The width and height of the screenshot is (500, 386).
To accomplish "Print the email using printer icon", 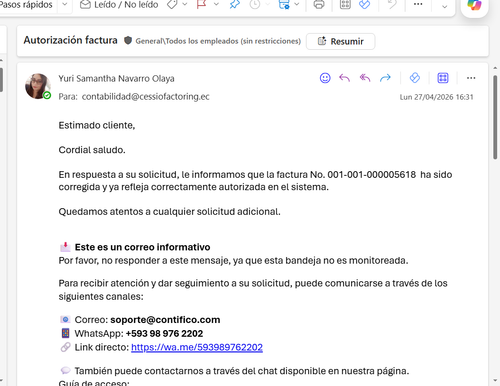I will pos(319,5).
